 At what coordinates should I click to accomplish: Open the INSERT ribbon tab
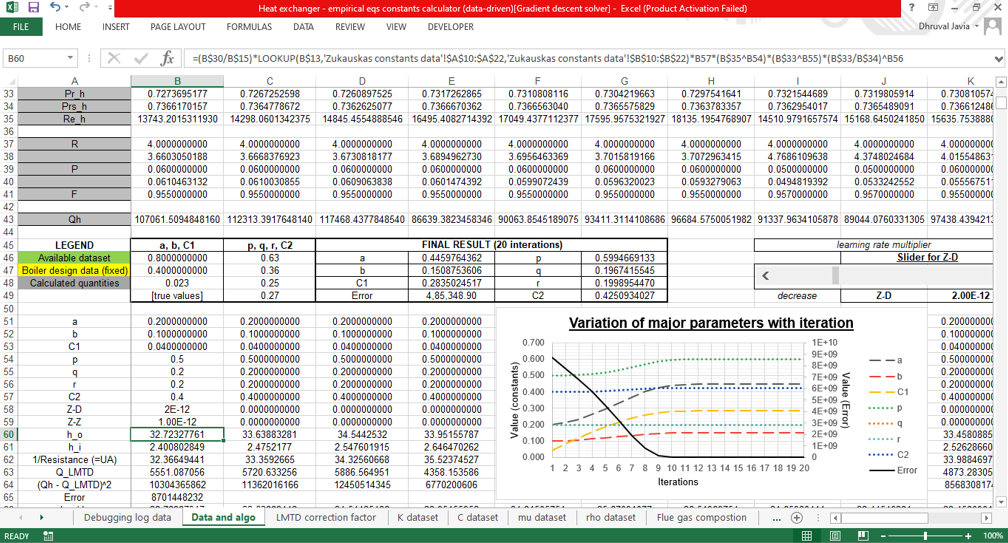coord(116,26)
